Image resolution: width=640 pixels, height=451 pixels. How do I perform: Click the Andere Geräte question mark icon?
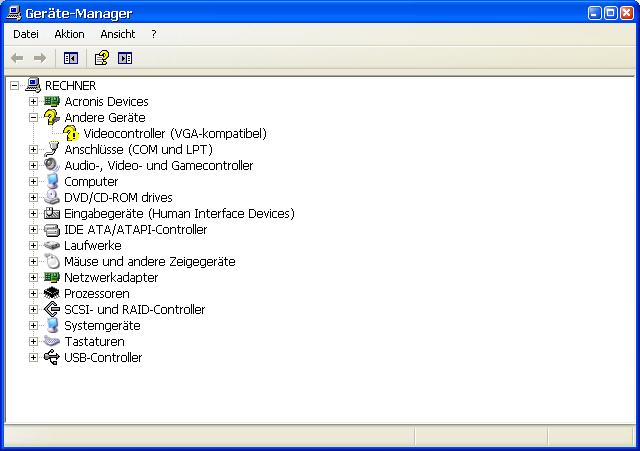click(52, 117)
